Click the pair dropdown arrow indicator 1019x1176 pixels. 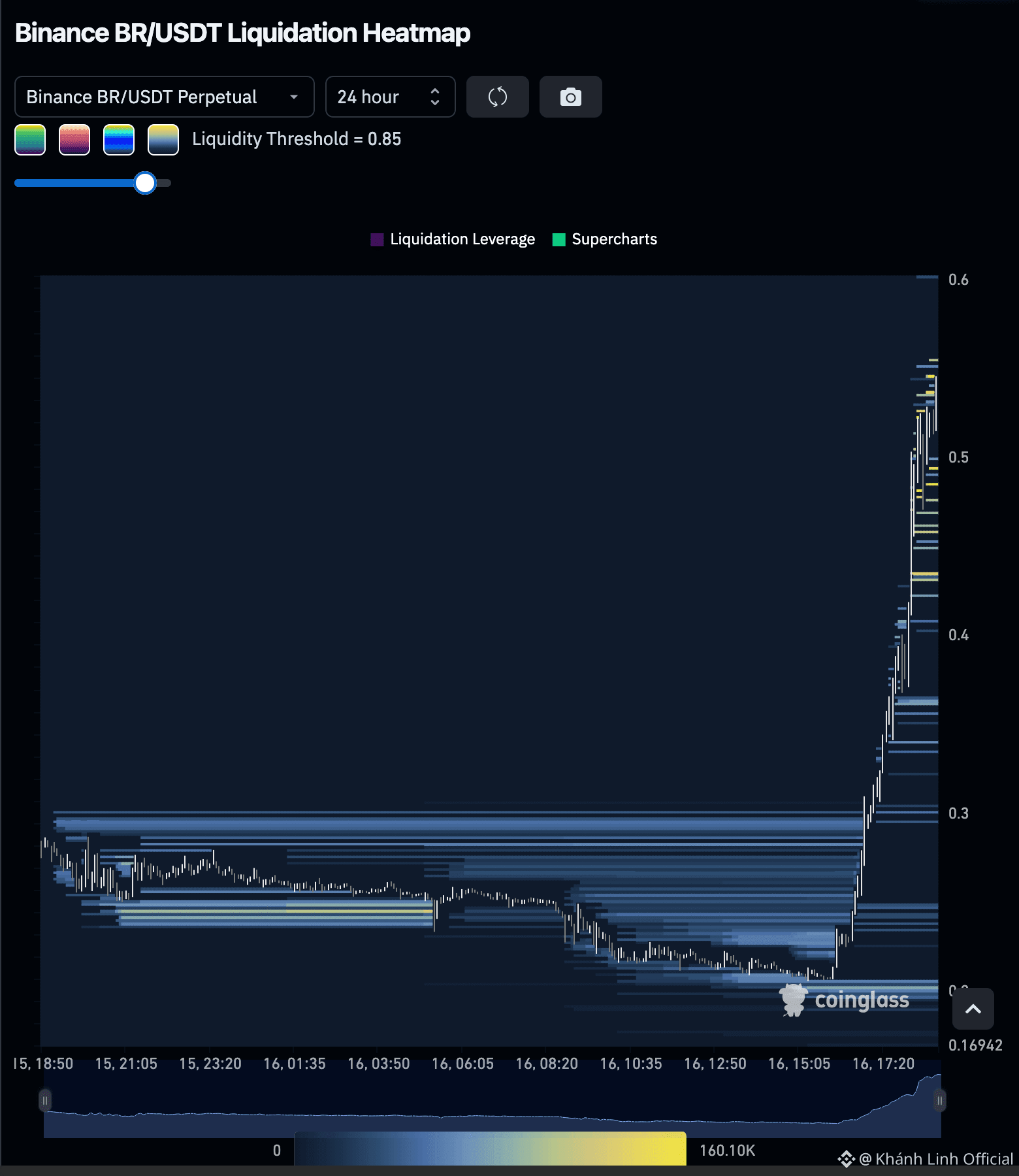[x=294, y=97]
